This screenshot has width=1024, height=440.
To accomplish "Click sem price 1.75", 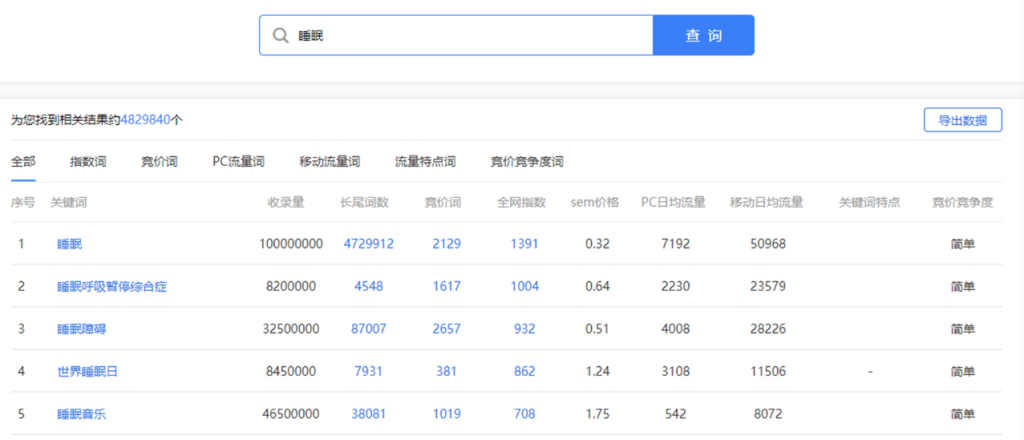I will 598,414.
